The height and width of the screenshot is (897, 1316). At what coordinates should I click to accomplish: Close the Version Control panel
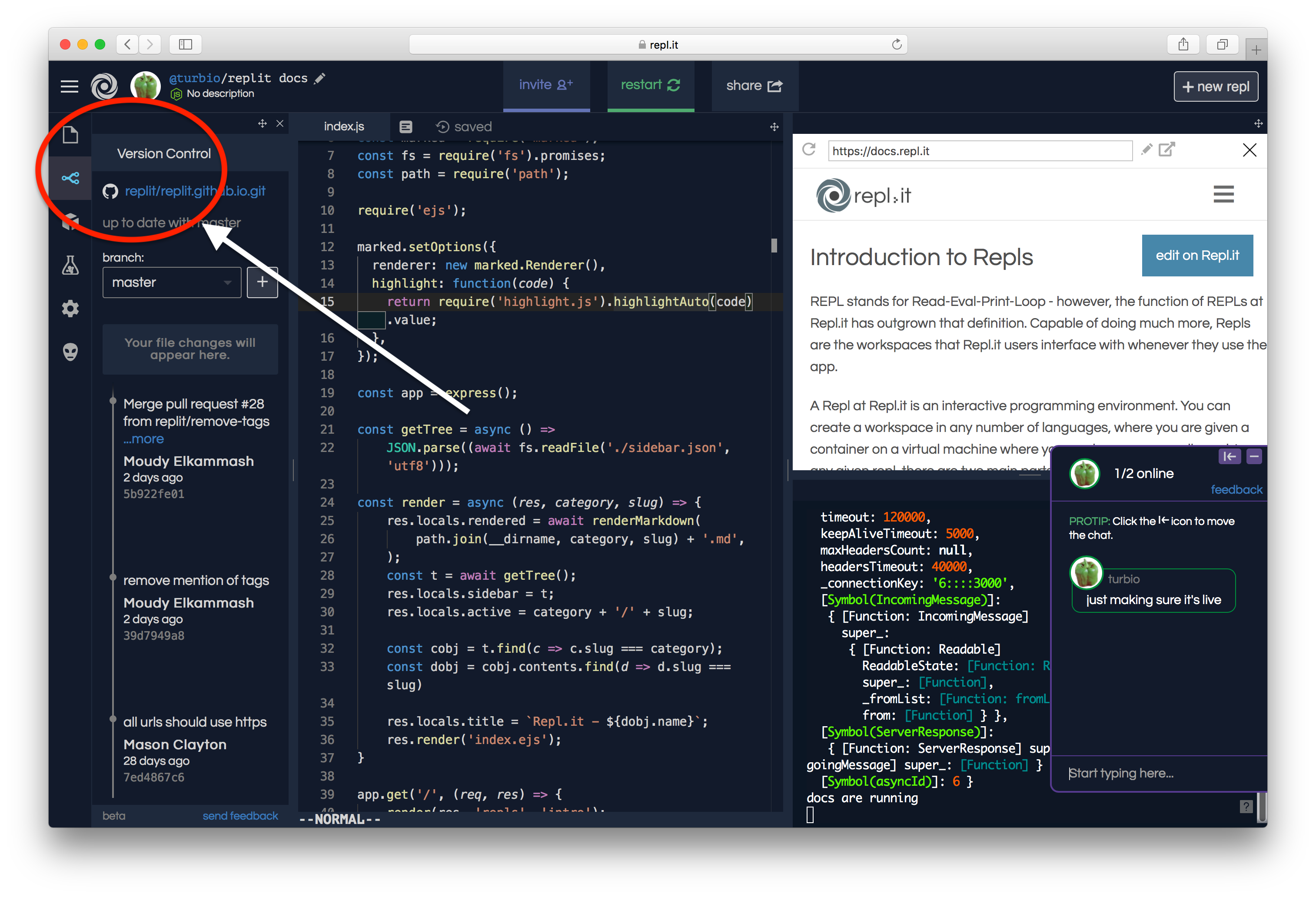(280, 123)
